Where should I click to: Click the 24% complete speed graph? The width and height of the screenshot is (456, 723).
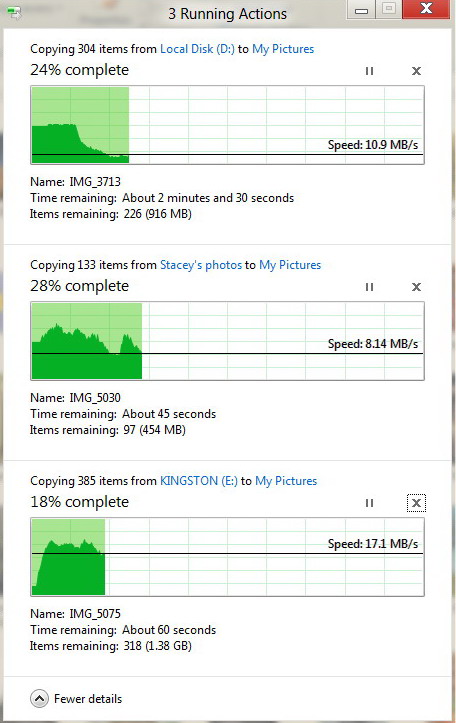(227, 125)
